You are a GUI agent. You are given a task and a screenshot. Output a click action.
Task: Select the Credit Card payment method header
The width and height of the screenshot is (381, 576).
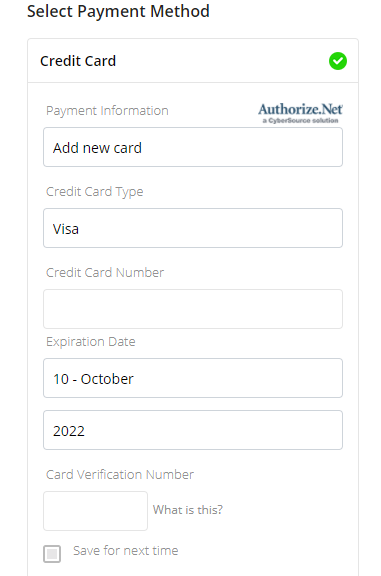tap(193, 61)
